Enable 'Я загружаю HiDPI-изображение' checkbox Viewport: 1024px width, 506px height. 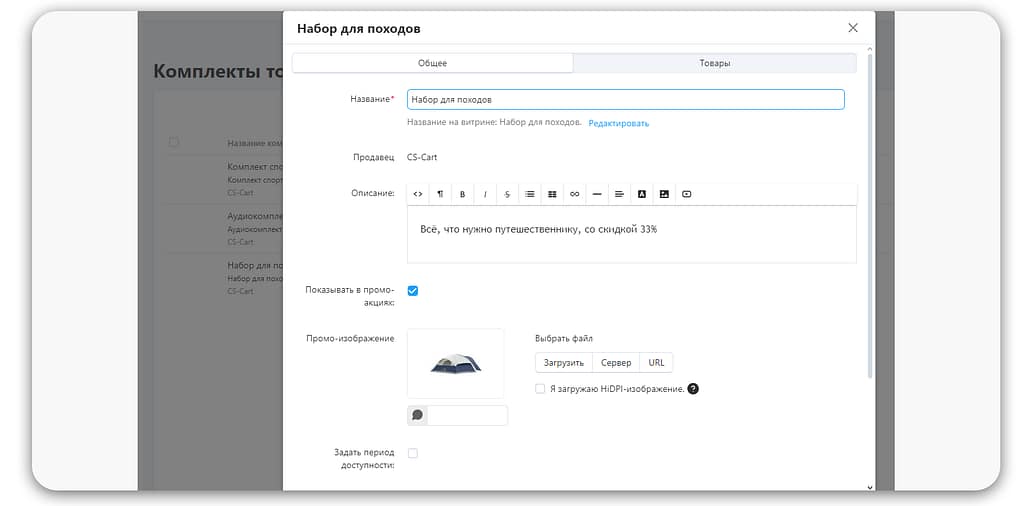pyautogui.click(x=540, y=389)
